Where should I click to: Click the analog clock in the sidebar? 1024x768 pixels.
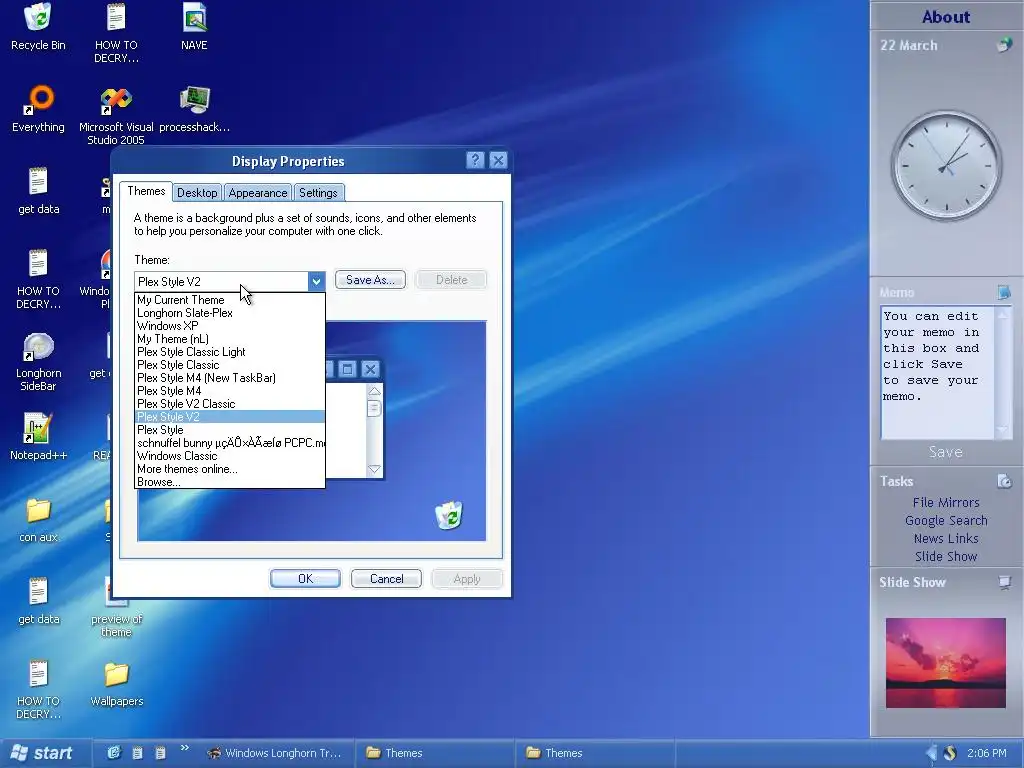point(946,165)
